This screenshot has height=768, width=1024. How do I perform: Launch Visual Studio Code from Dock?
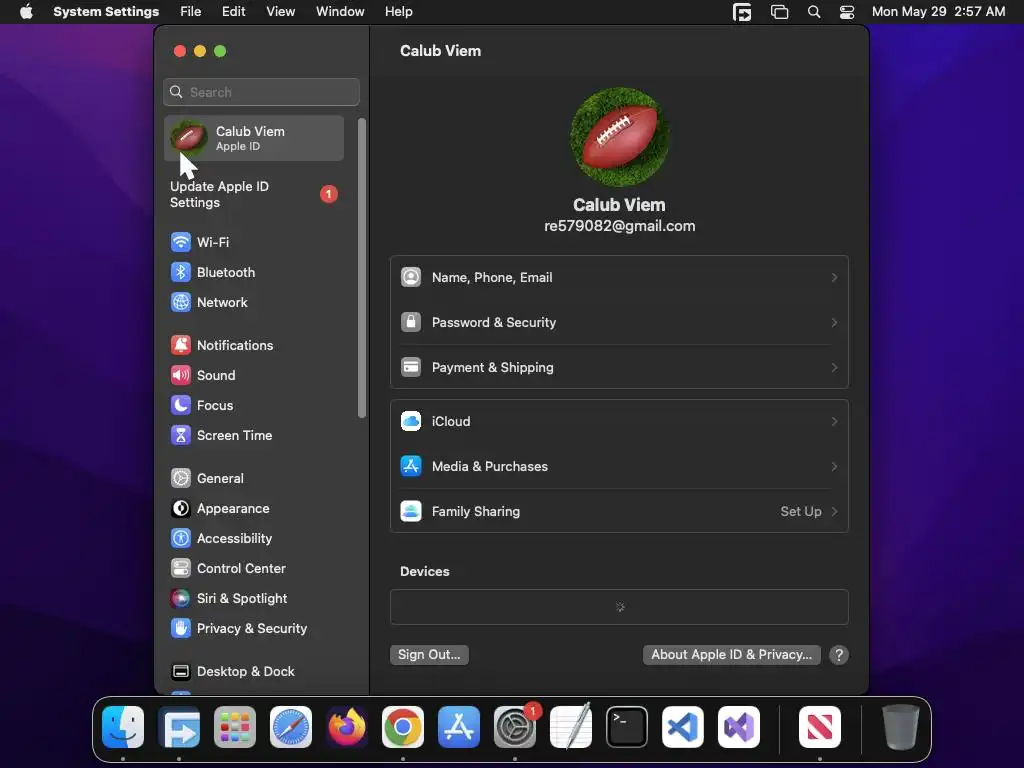(683, 727)
